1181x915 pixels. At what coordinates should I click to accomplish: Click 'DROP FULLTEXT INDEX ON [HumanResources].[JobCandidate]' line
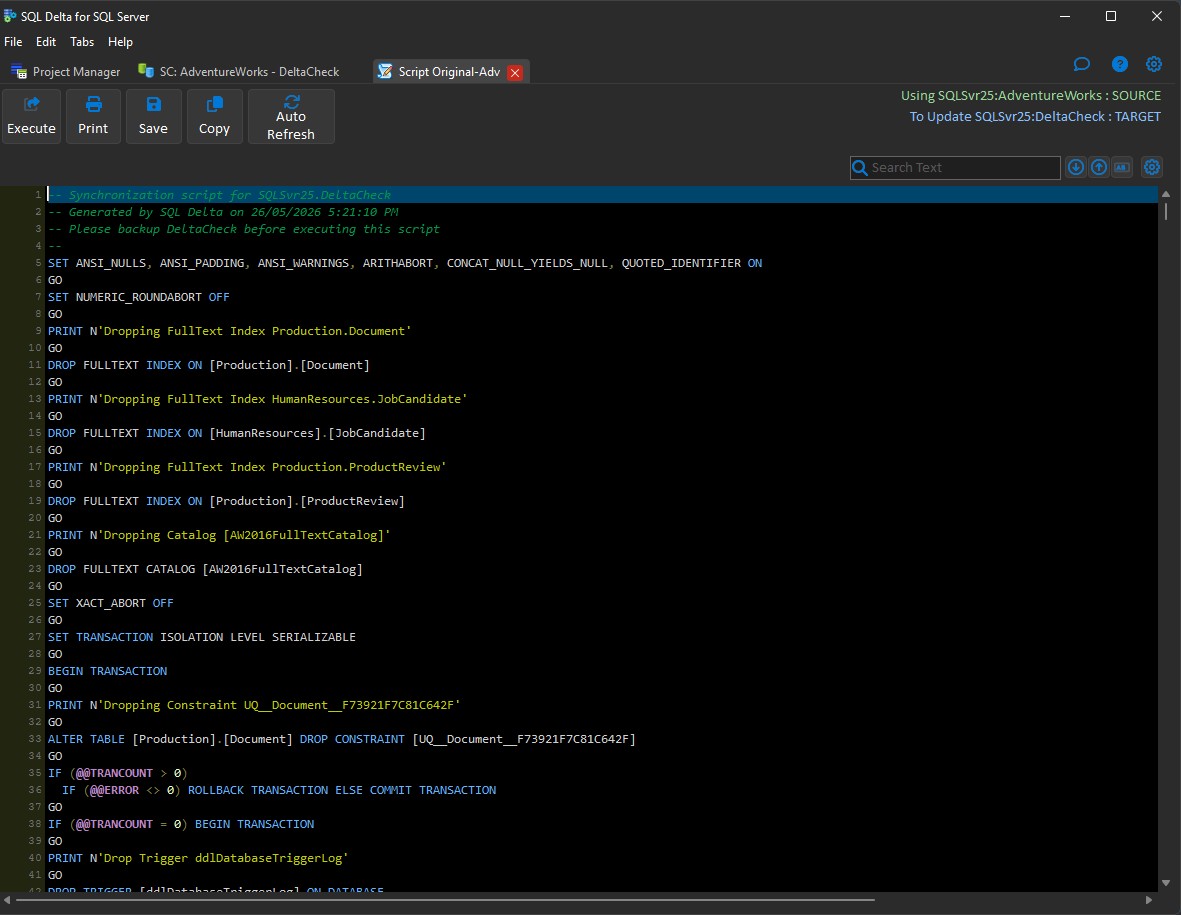[x=237, y=433]
